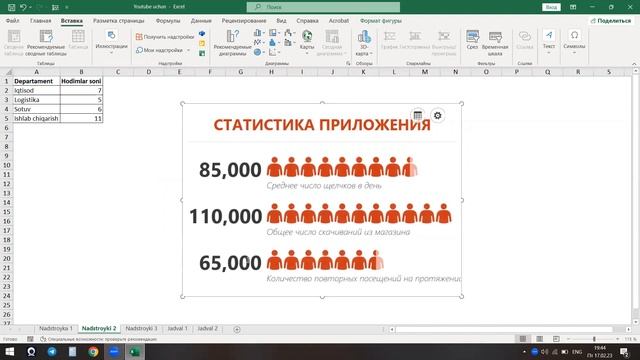Click the zoom slider handle
Viewport: 640px width, 360px height.
coord(594,339)
